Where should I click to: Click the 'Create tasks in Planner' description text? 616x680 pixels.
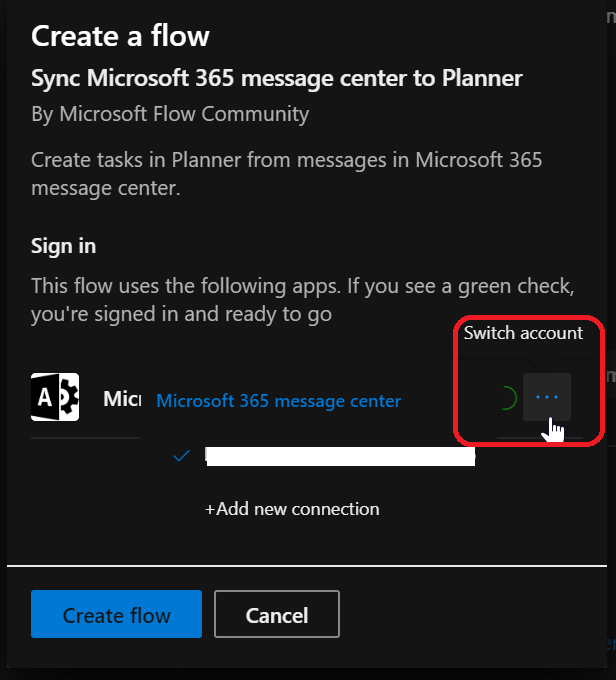click(x=287, y=173)
